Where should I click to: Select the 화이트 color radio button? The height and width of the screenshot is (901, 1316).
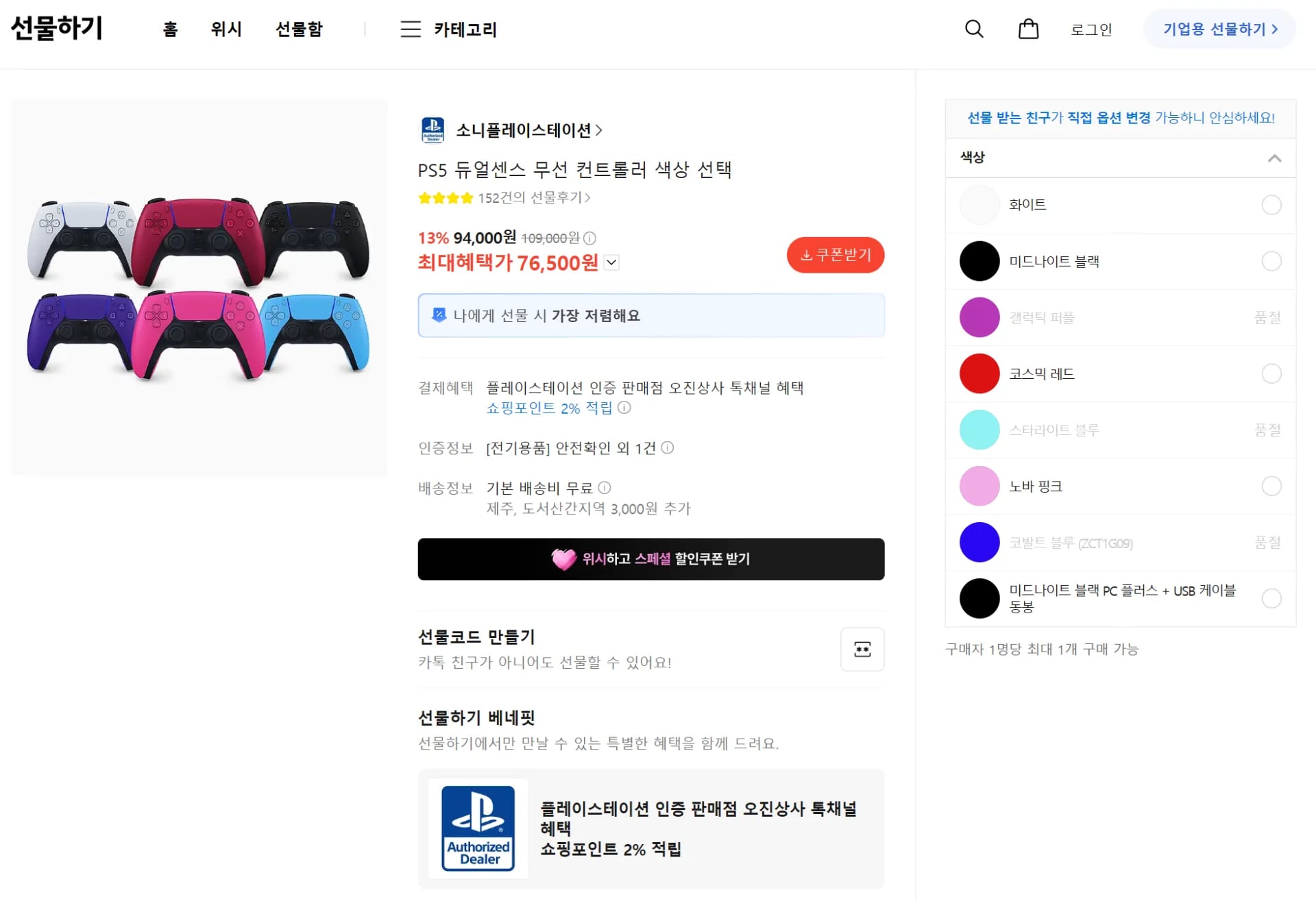click(x=1271, y=205)
